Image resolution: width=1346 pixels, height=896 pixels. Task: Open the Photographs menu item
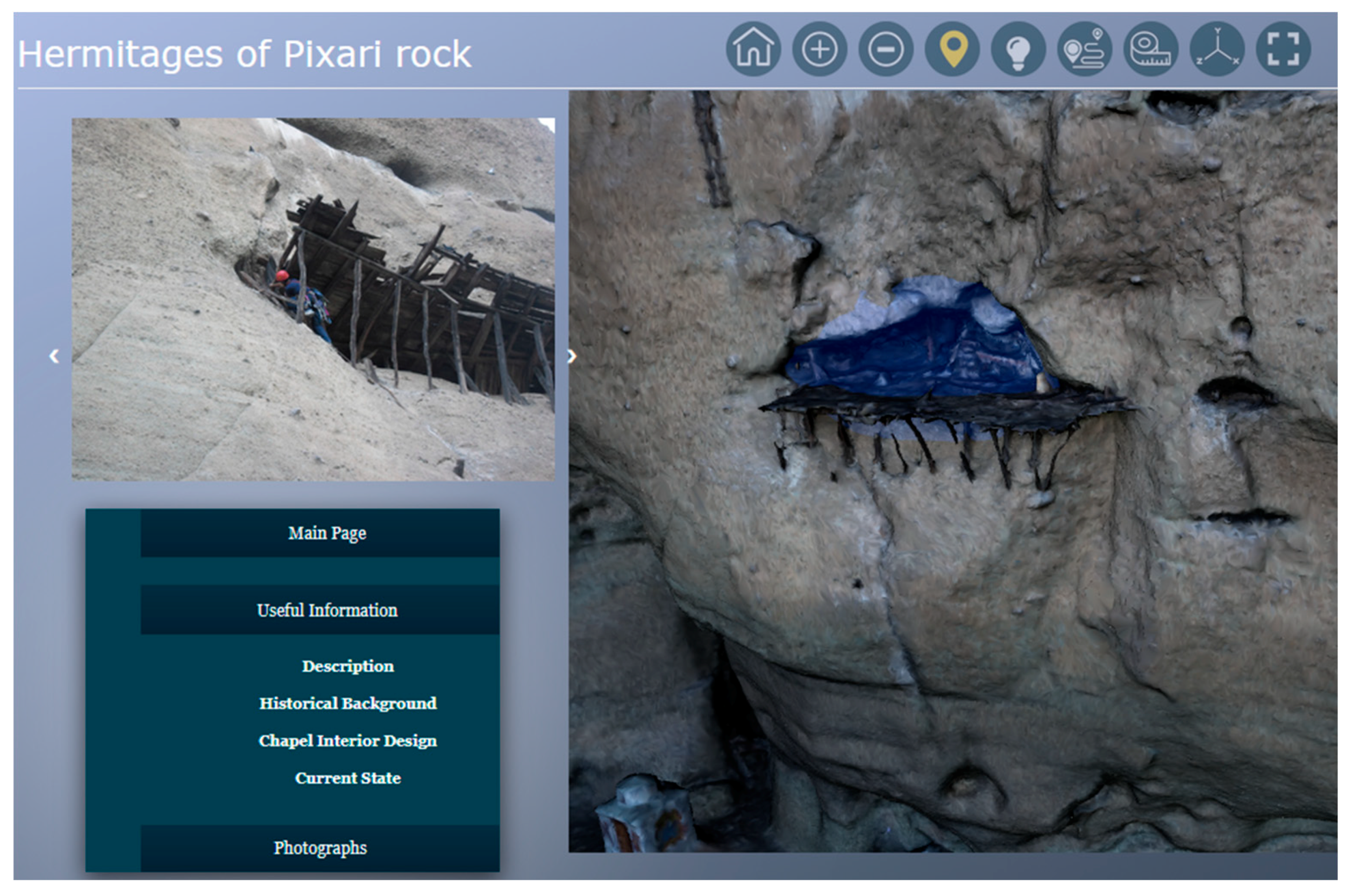(x=320, y=848)
